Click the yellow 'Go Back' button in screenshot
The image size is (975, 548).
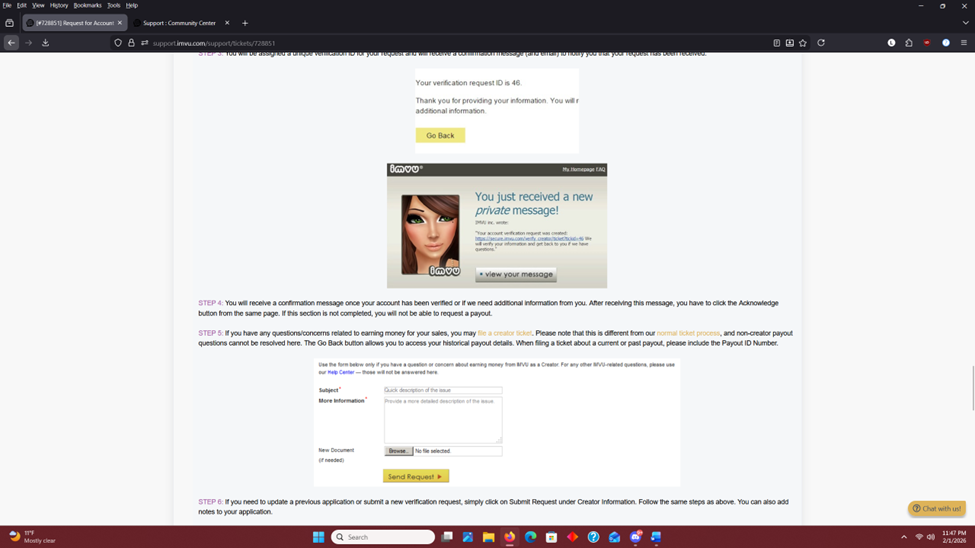pyautogui.click(x=440, y=135)
